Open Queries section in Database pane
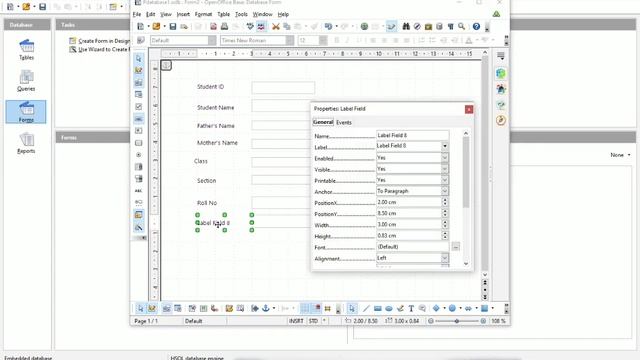 [26, 80]
